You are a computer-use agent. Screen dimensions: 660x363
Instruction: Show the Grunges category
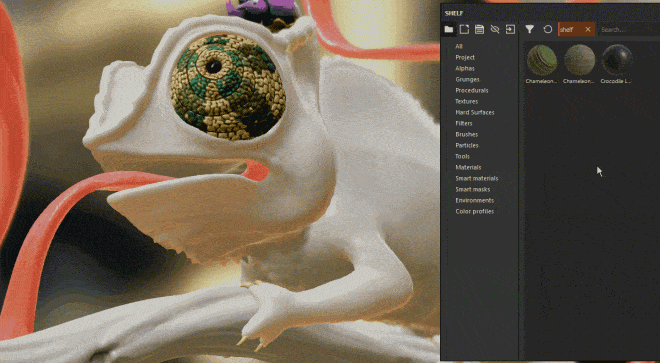point(467,79)
